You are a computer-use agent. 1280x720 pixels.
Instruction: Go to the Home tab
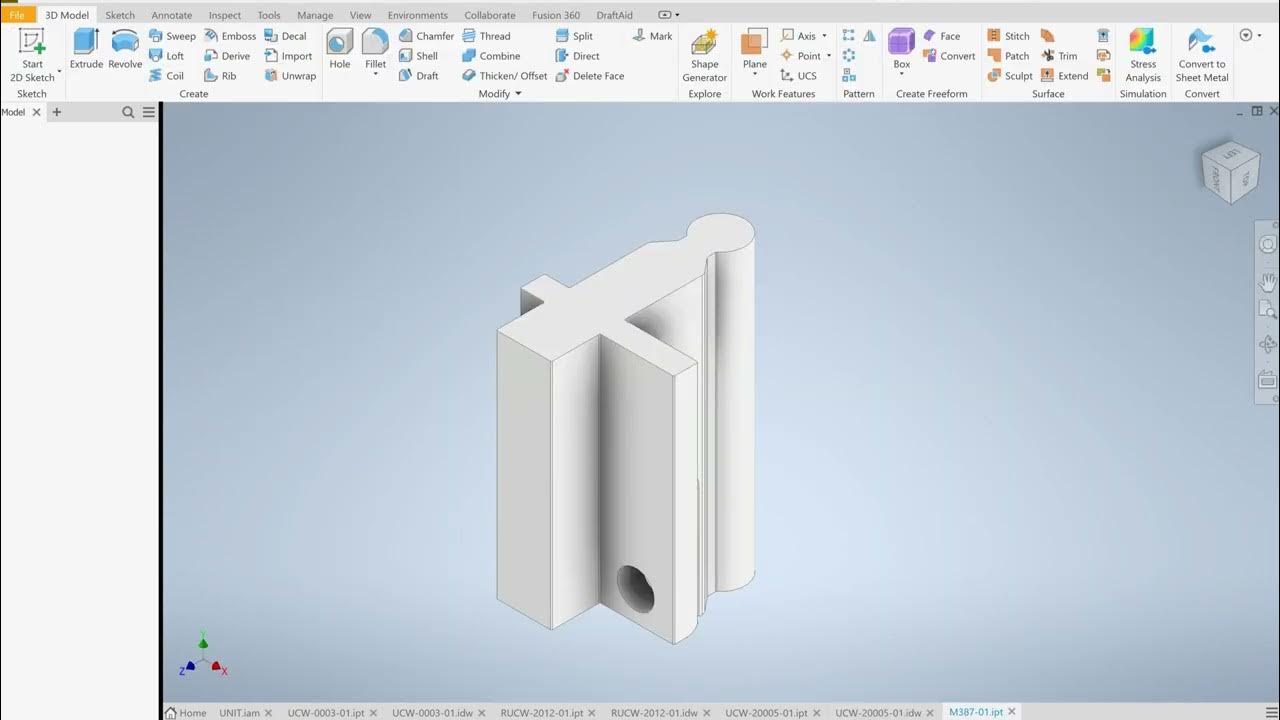tap(186, 713)
